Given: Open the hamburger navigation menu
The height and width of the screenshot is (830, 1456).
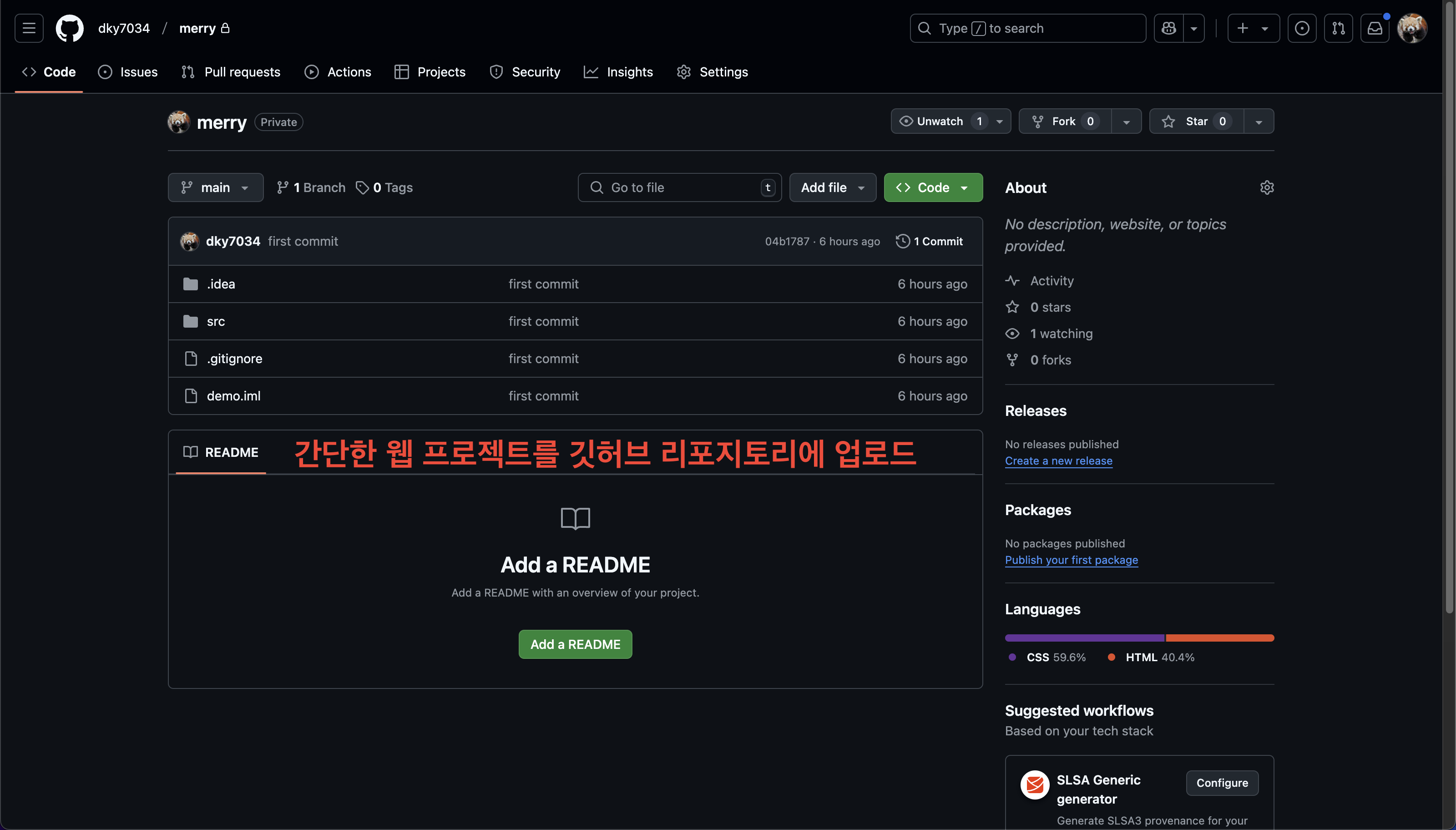Looking at the screenshot, I should (29, 28).
